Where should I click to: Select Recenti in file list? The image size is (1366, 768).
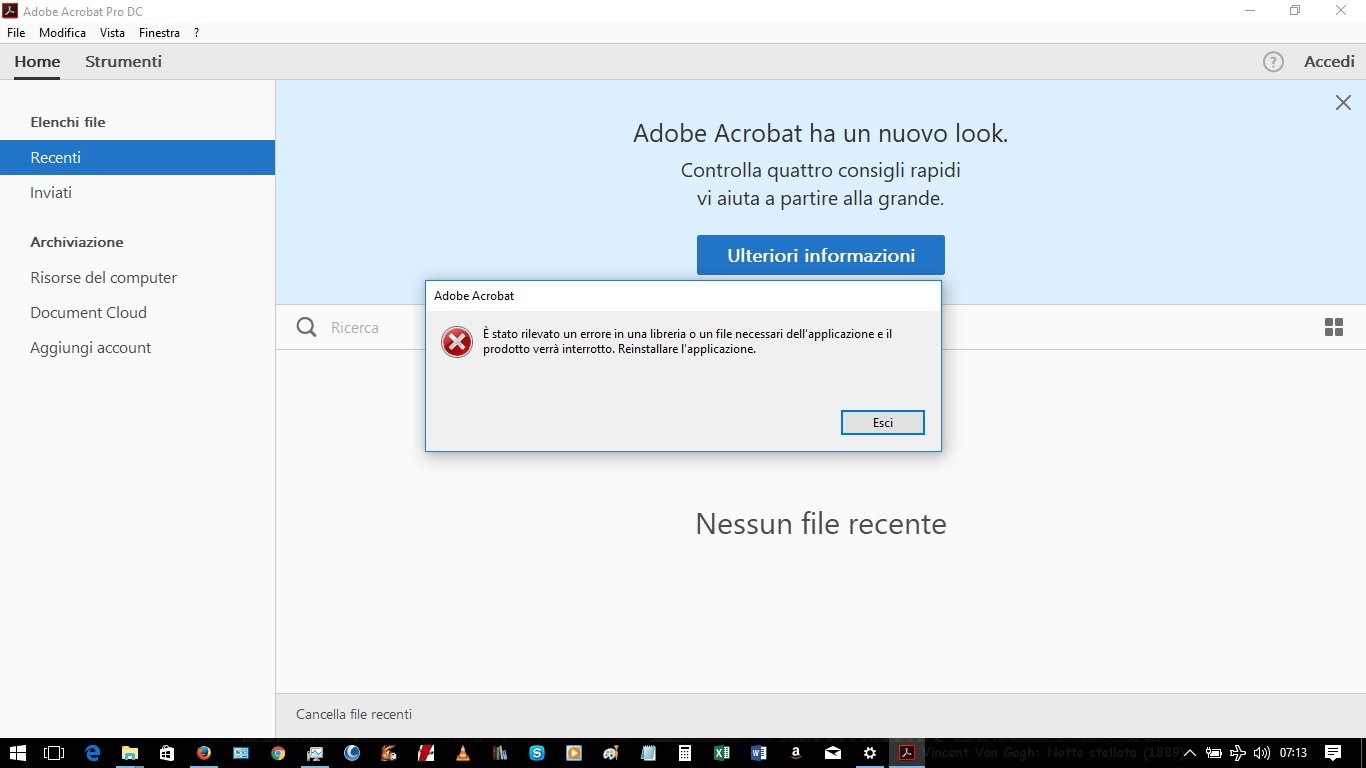(137, 158)
